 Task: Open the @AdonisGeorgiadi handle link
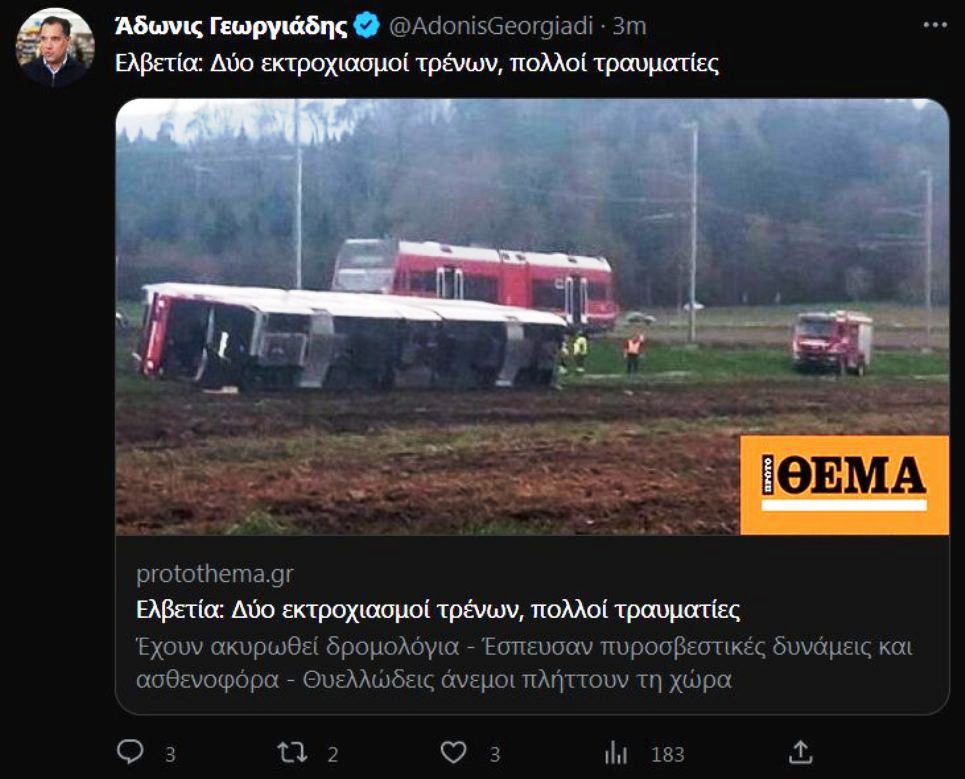491,26
